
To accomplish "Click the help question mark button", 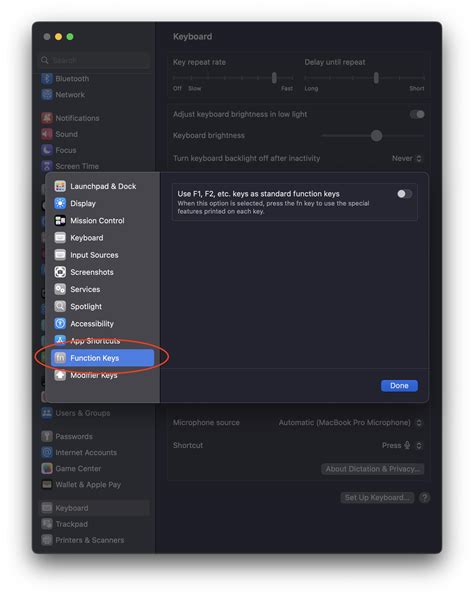I will tap(425, 497).
